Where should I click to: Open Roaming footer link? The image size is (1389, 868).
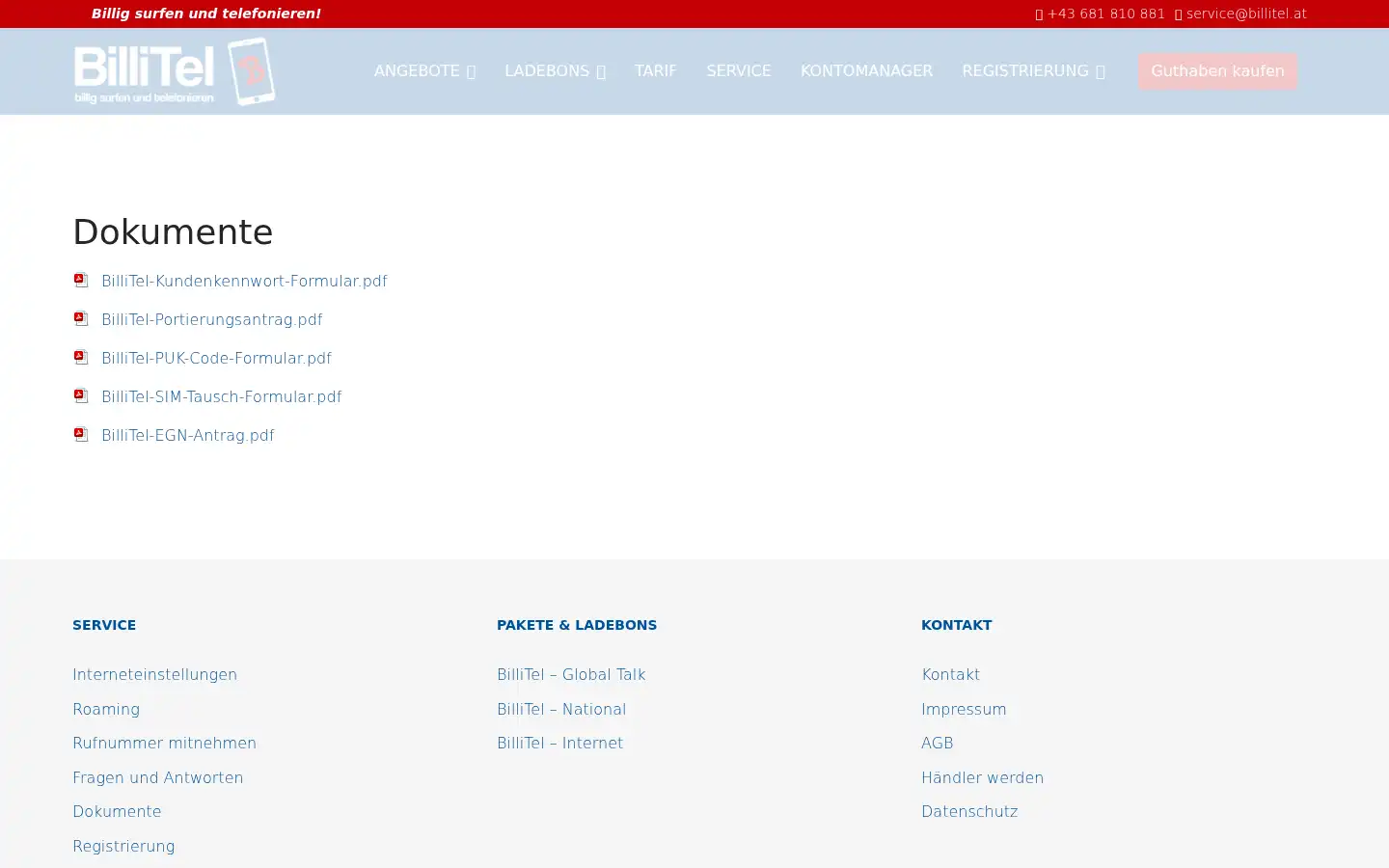click(x=106, y=709)
